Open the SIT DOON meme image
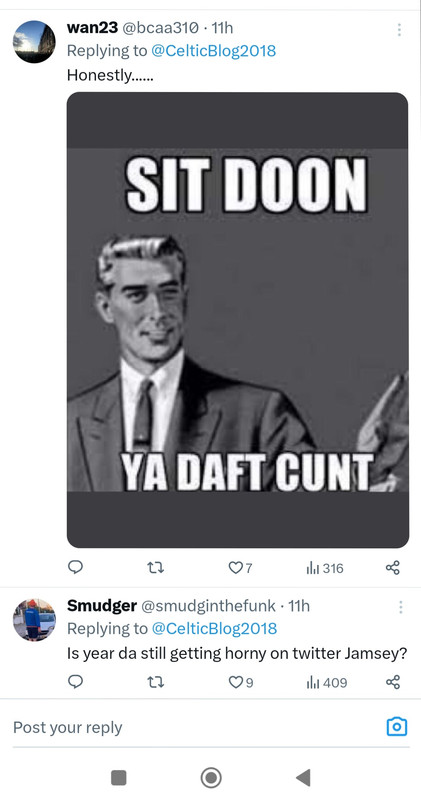The image size is (421, 800). (238, 320)
